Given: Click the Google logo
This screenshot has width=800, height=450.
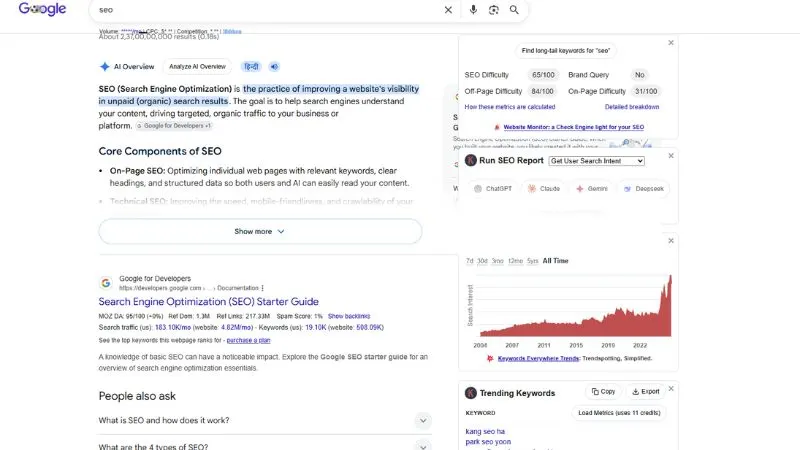Looking at the screenshot, I should [x=42, y=9].
